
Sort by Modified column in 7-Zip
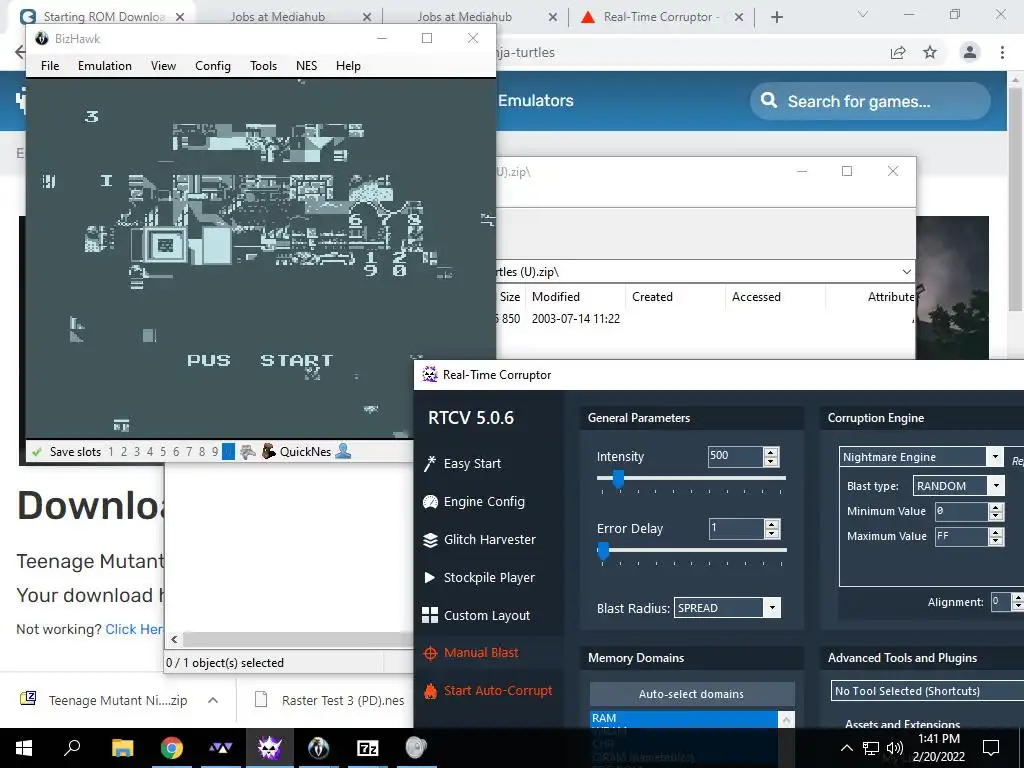coord(575,296)
